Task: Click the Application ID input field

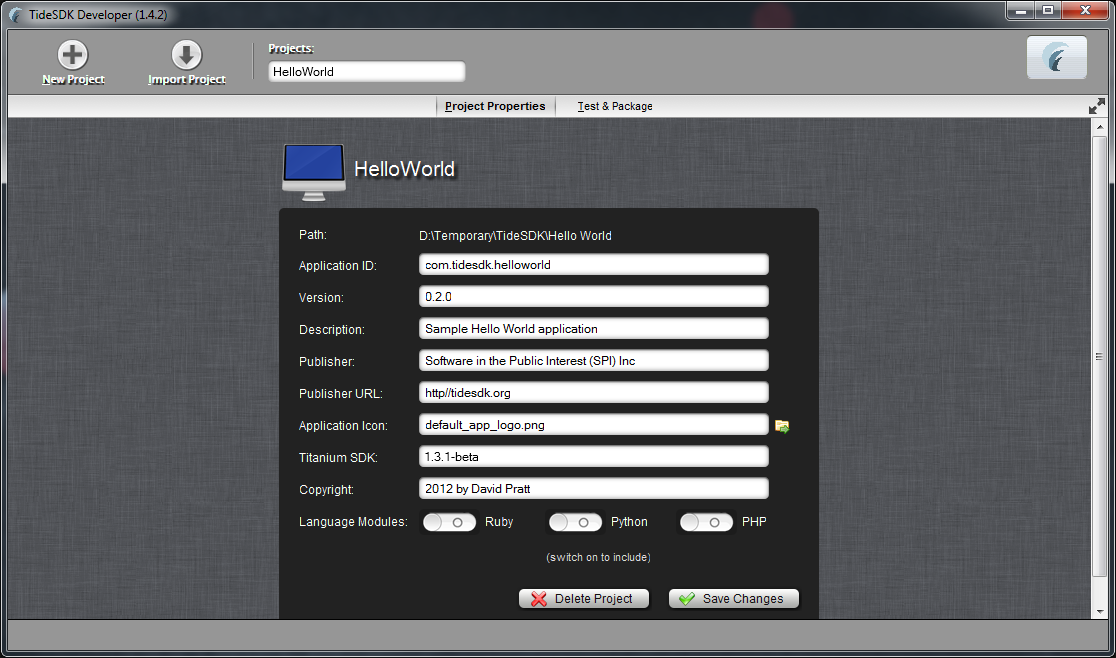Action: [x=594, y=265]
